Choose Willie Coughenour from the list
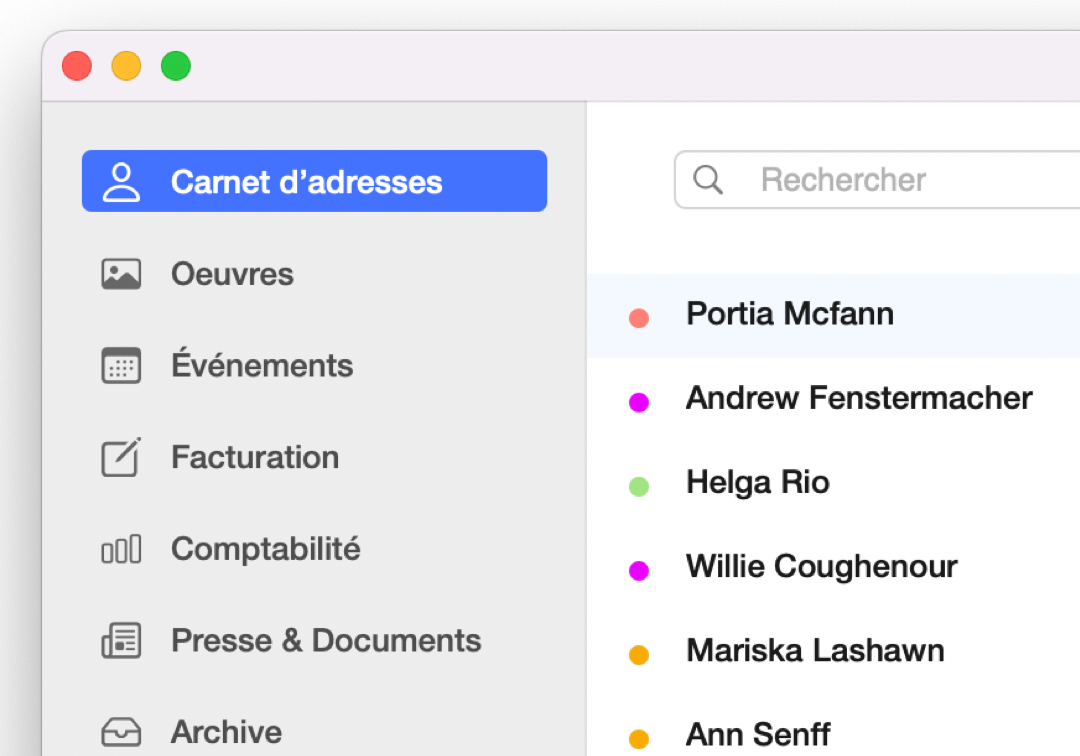Screen dimensions: 1080x756 821,566
